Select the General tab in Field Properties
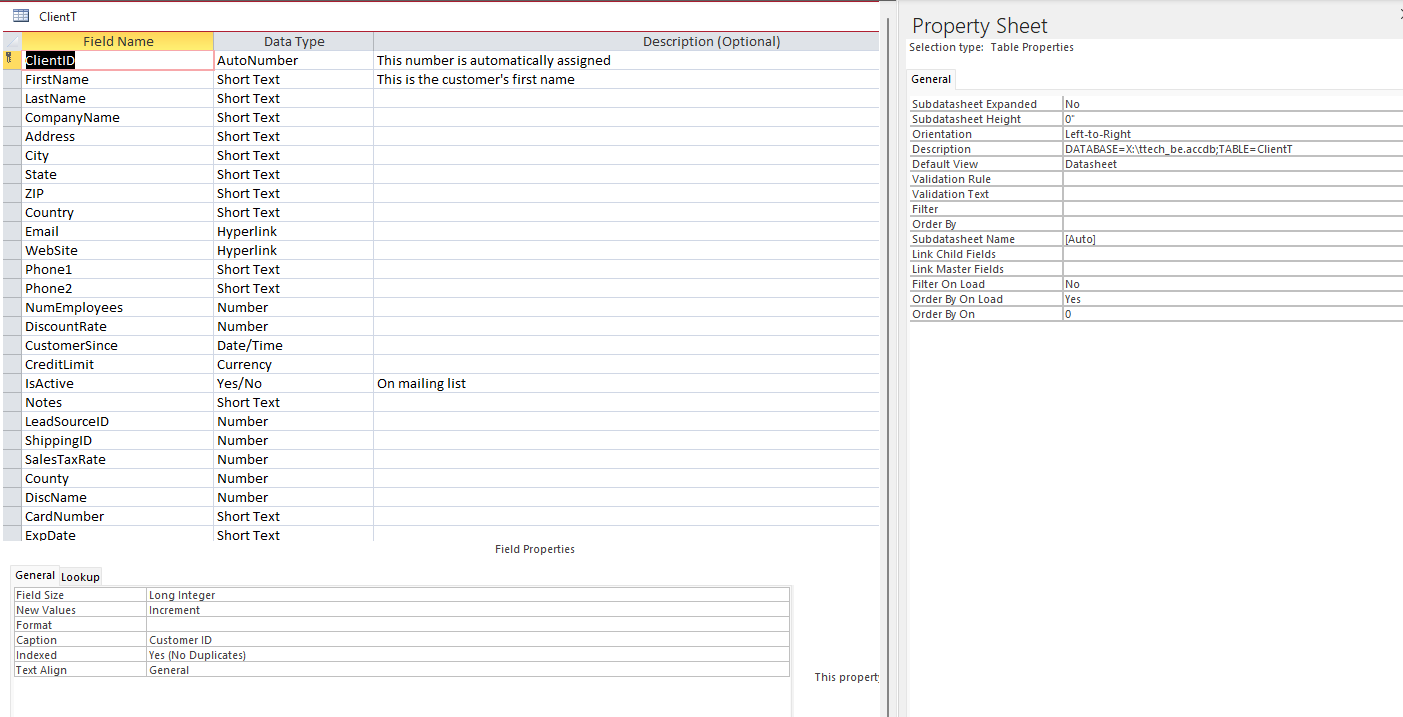1403x717 pixels. click(35, 576)
